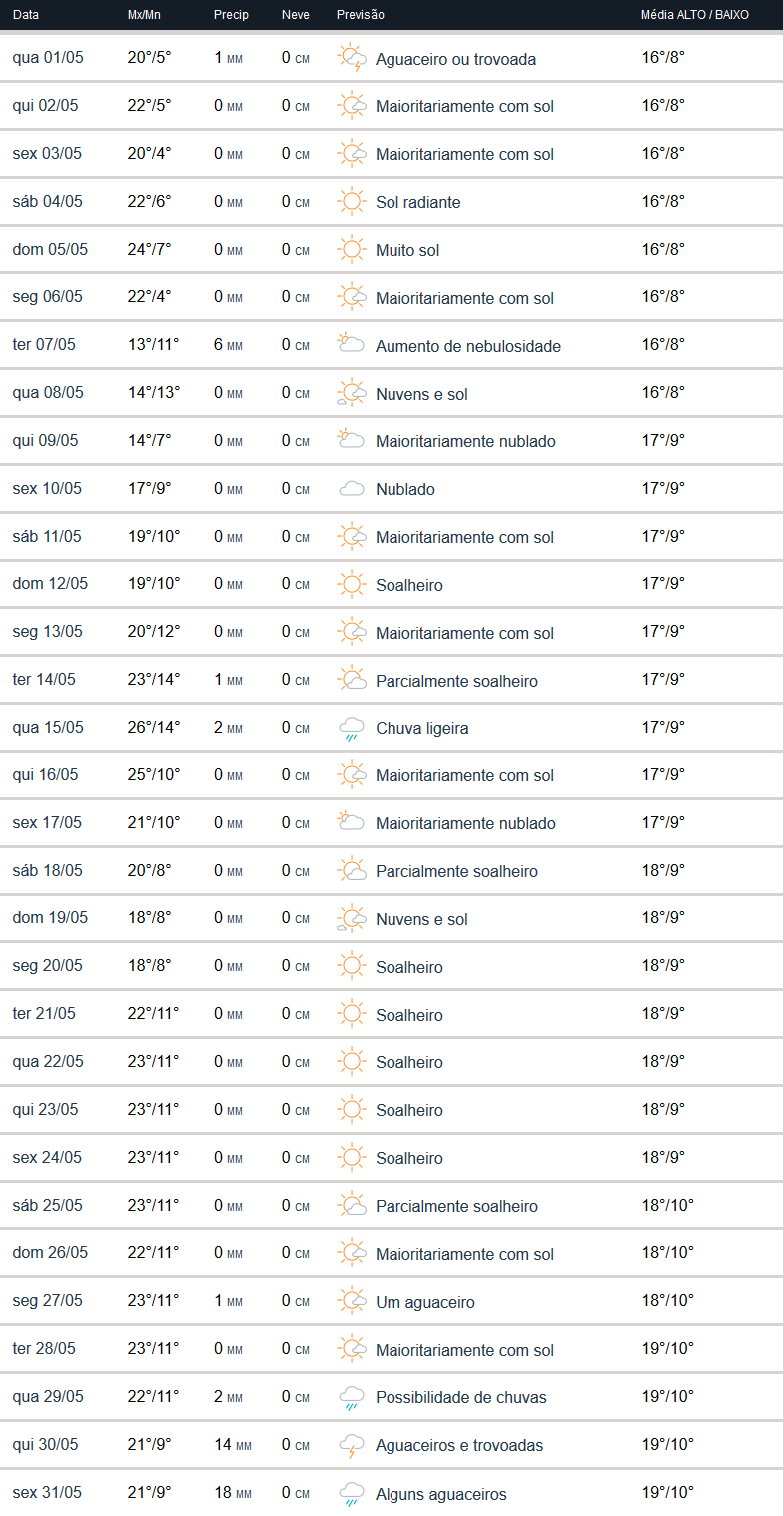Image resolution: width=784 pixels, height=1516 pixels.
Task: Open the 'Chuva ligeira' forecast text
Action: pyautogui.click(x=421, y=728)
